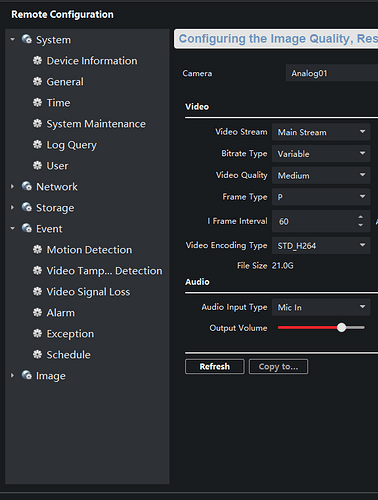378x500 pixels.
Task: Click the Image category globe-gear icon
Action: pyautogui.click(x=27, y=375)
